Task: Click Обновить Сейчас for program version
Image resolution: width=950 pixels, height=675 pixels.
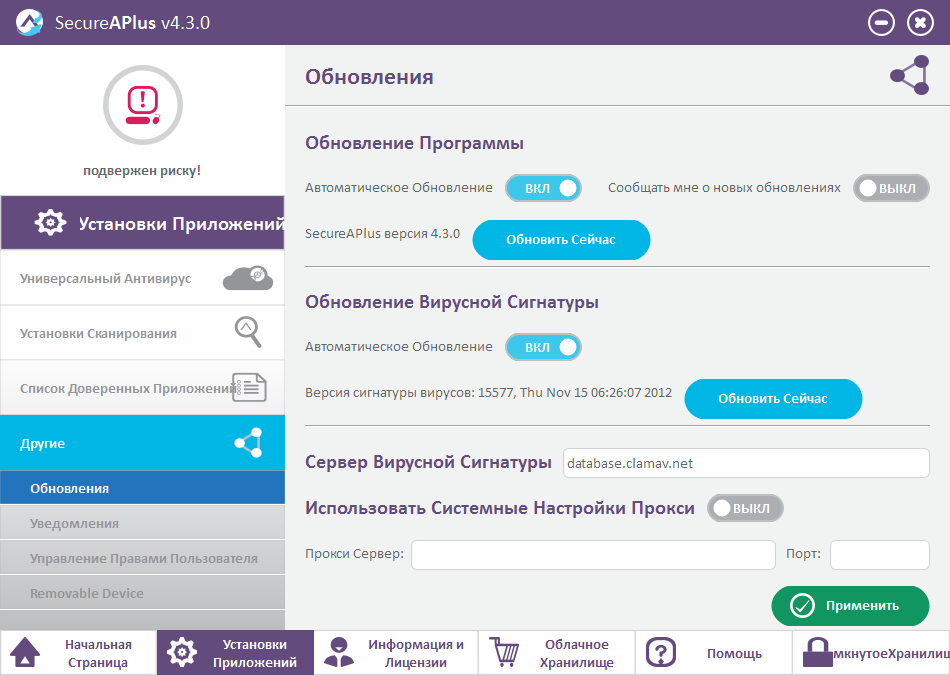Action: (561, 240)
